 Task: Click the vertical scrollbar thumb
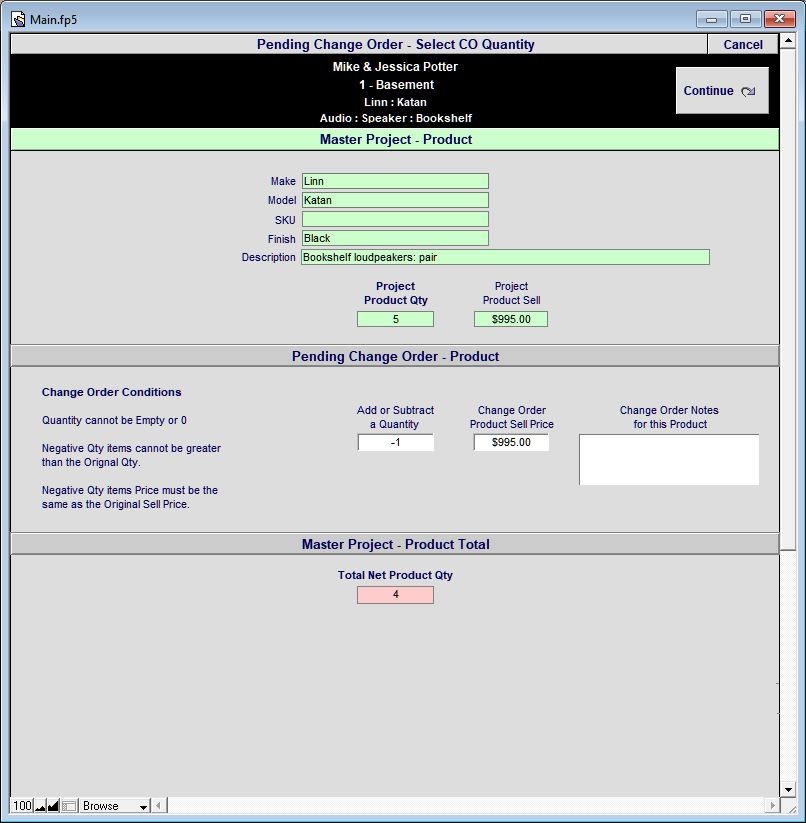788,299
